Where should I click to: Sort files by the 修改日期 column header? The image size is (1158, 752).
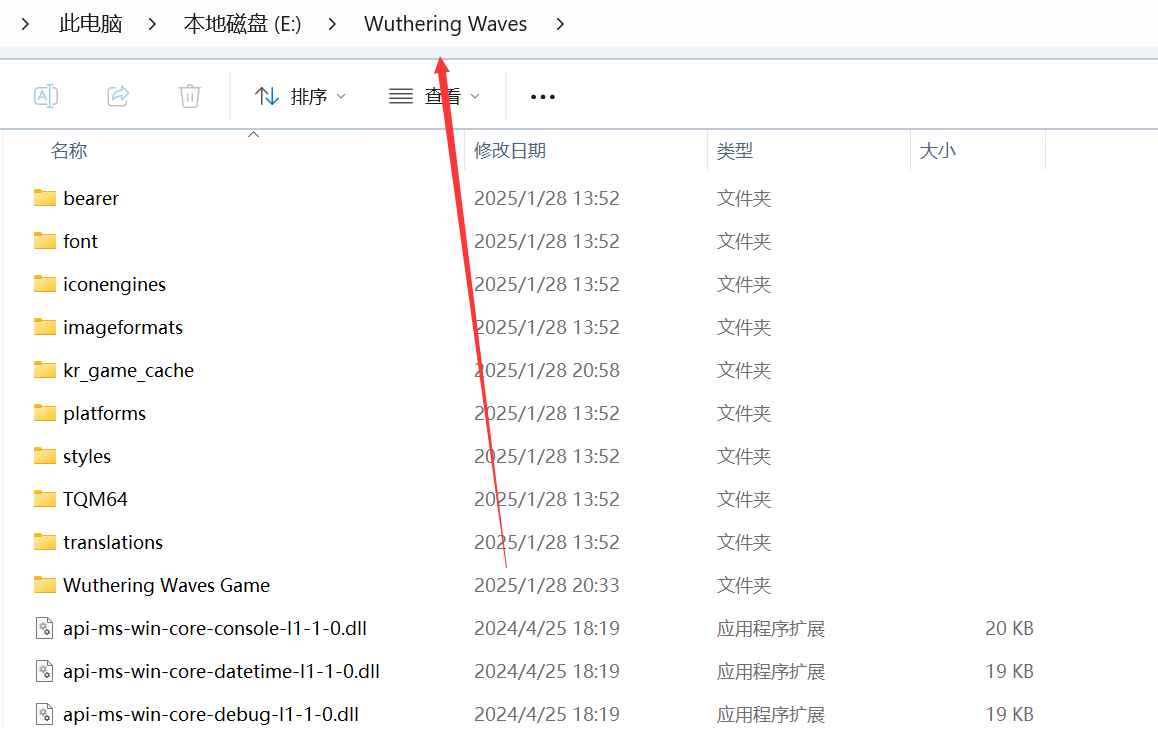510,150
